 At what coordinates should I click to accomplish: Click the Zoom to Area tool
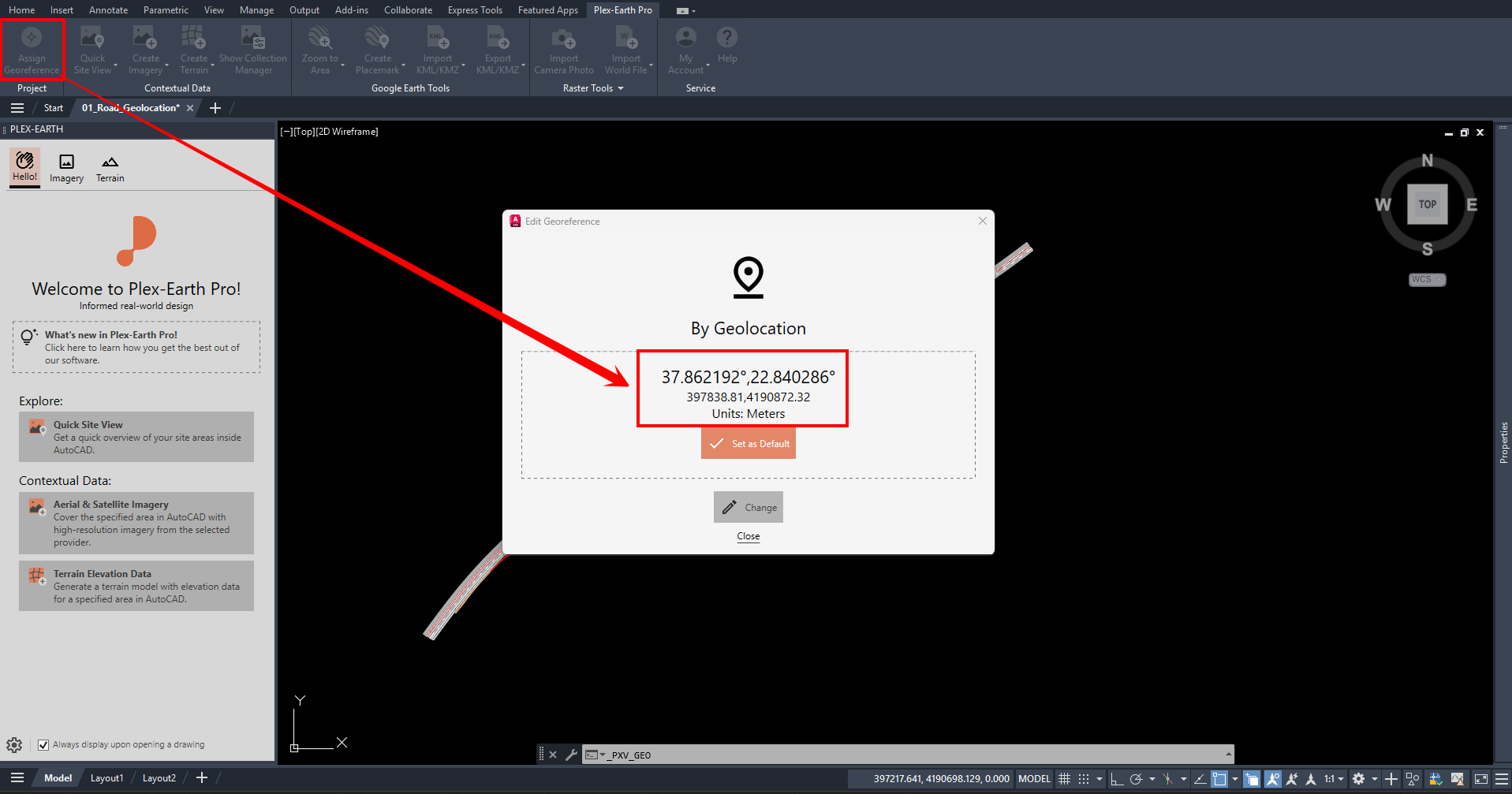[x=319, y=50]
